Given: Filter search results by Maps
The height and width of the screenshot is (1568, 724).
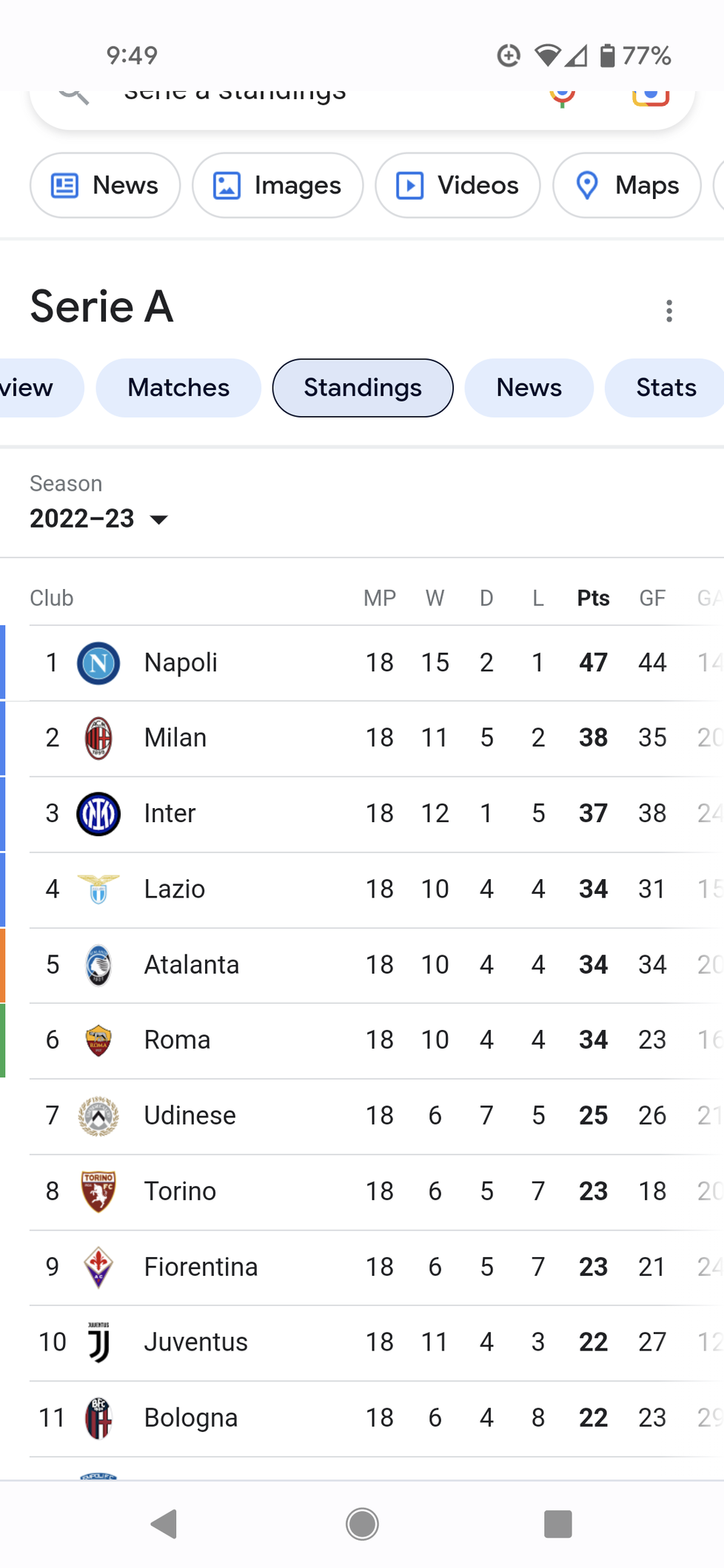Looking at the screenshot, I should (x=627, y=185).
